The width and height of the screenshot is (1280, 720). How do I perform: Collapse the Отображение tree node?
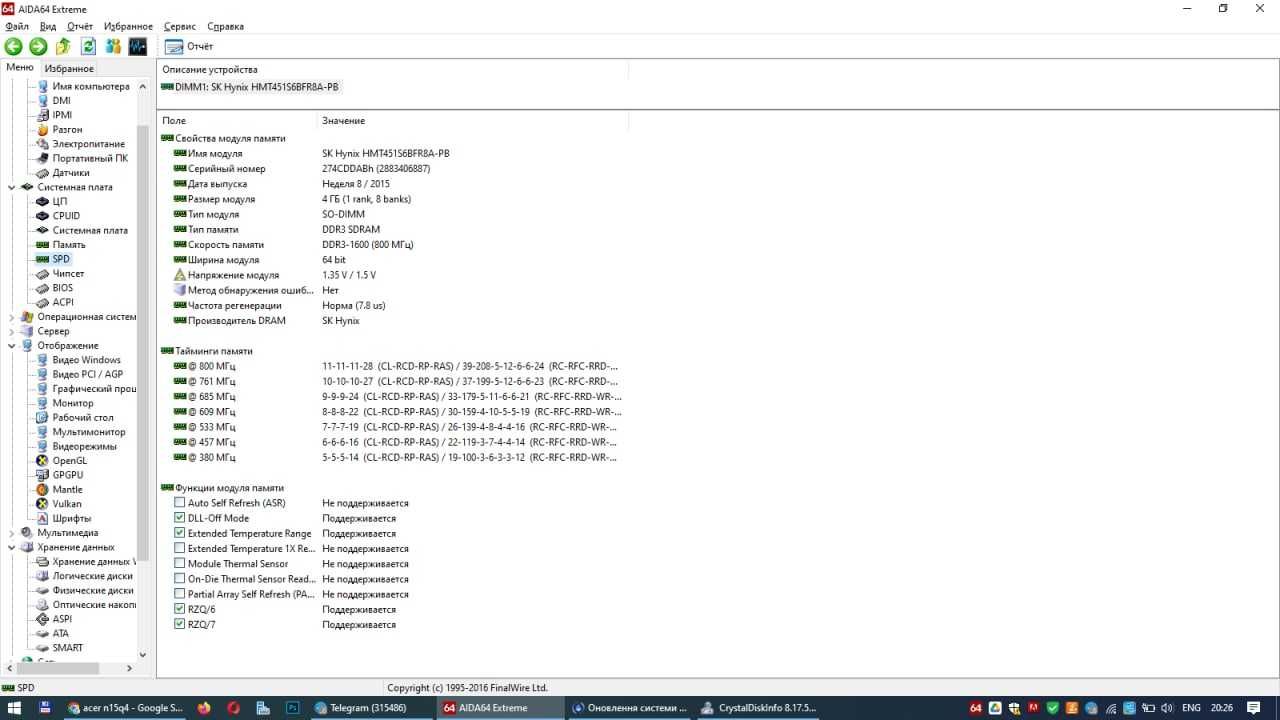[x=12, y=346]
